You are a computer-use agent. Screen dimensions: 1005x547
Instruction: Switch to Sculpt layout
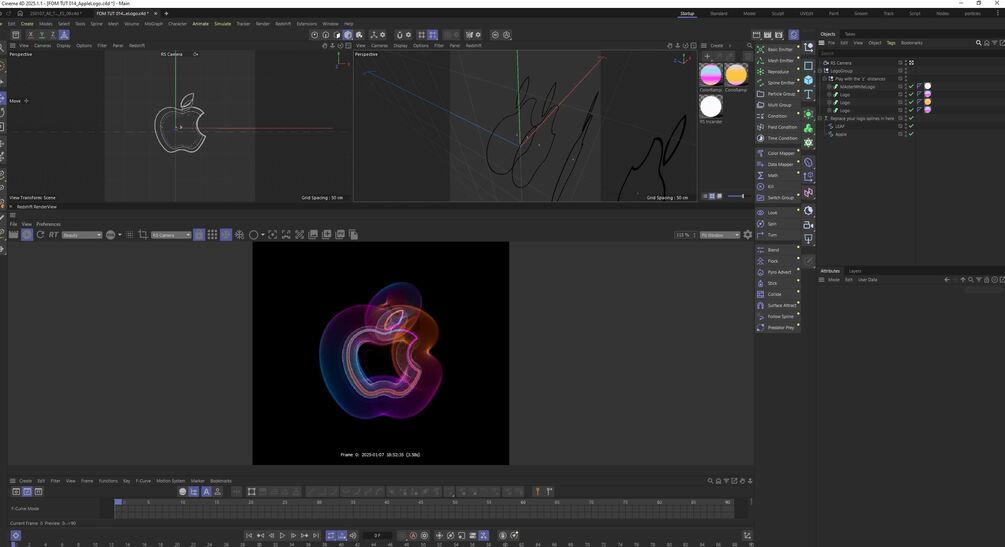coord(777,13)
